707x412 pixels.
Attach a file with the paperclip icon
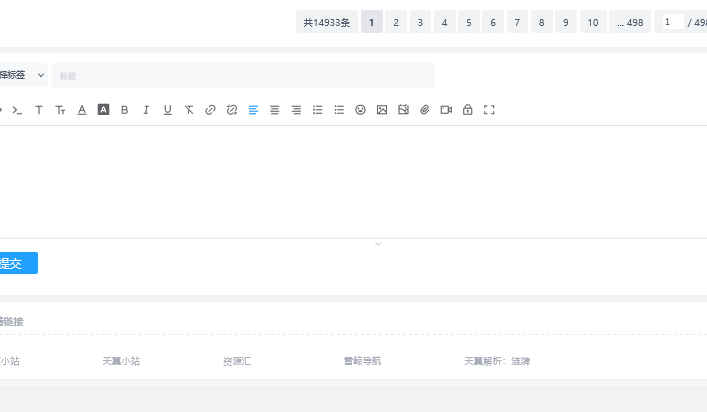click(x=424, y=110)
